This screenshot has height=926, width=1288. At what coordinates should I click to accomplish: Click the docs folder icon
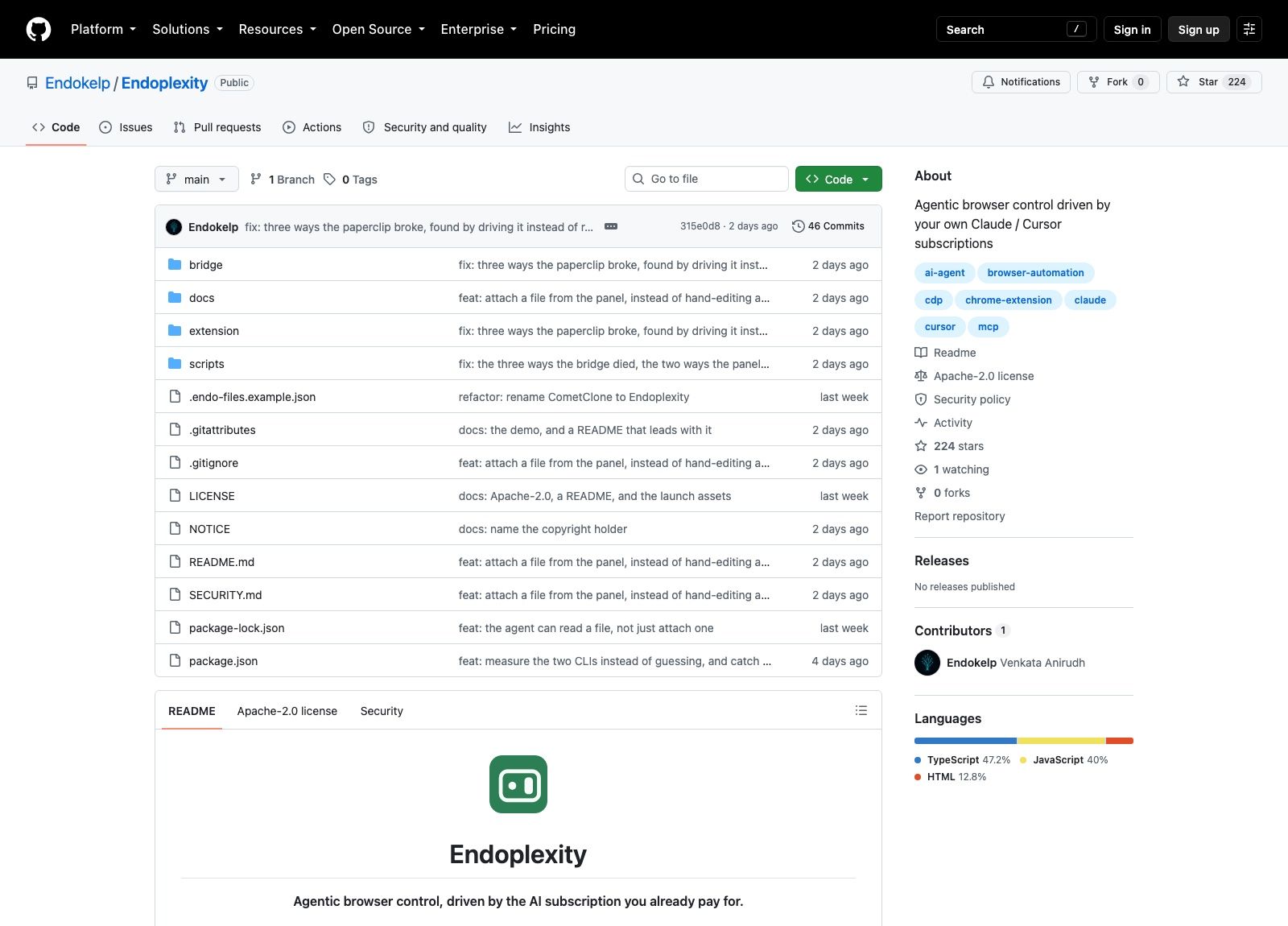[175, 297]
